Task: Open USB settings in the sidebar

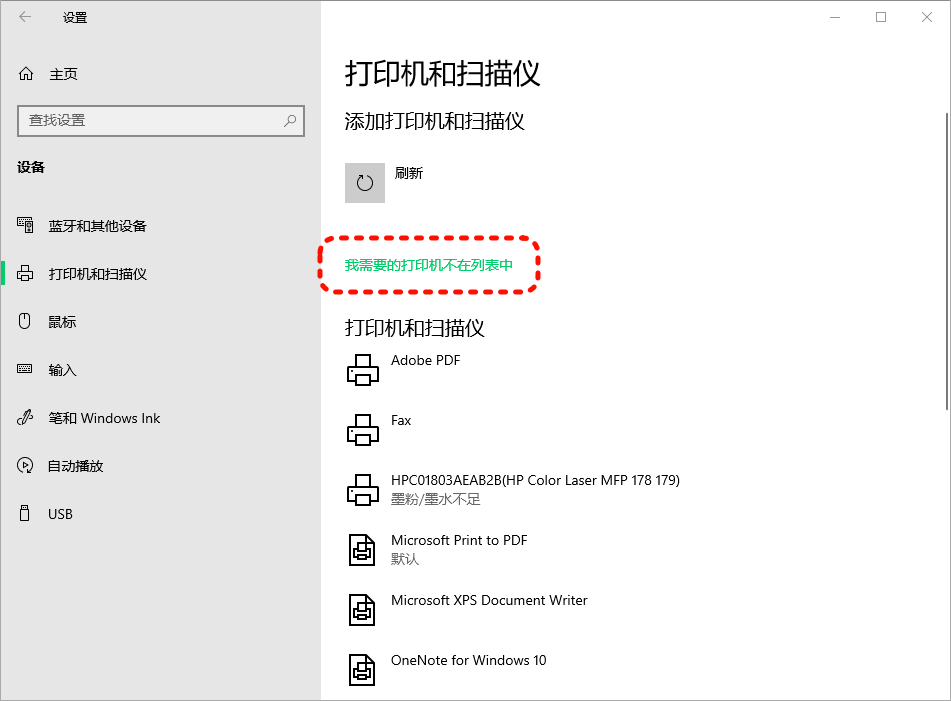Action: coord(58,513)
